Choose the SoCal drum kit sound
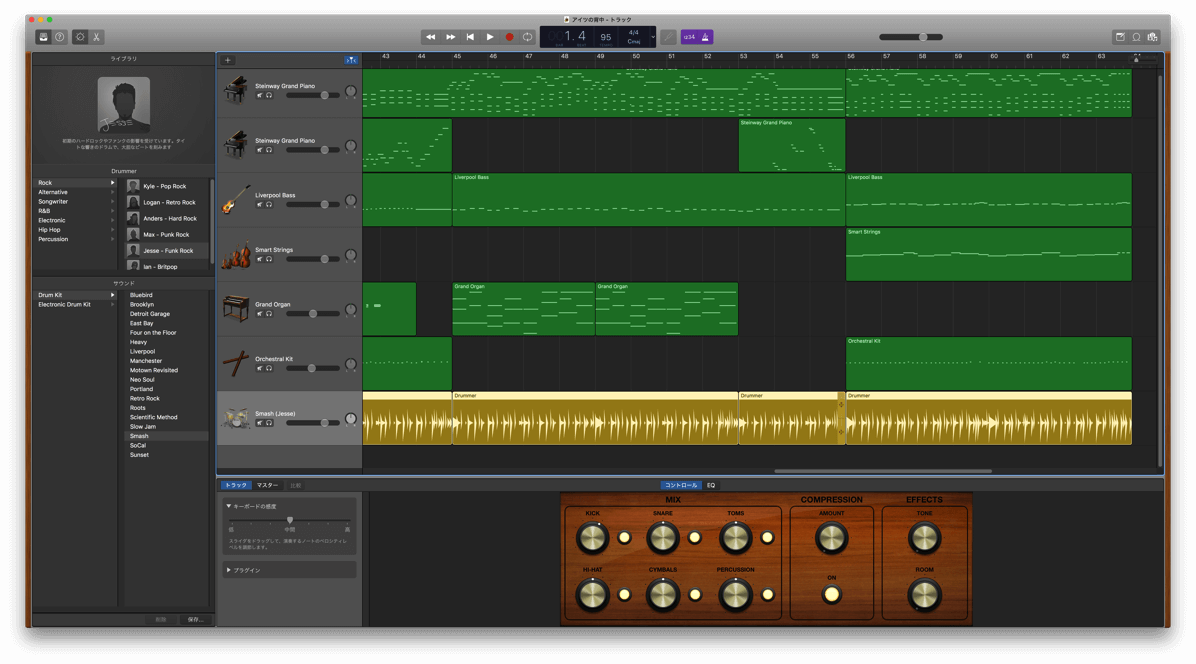 [x=138, y=445]
